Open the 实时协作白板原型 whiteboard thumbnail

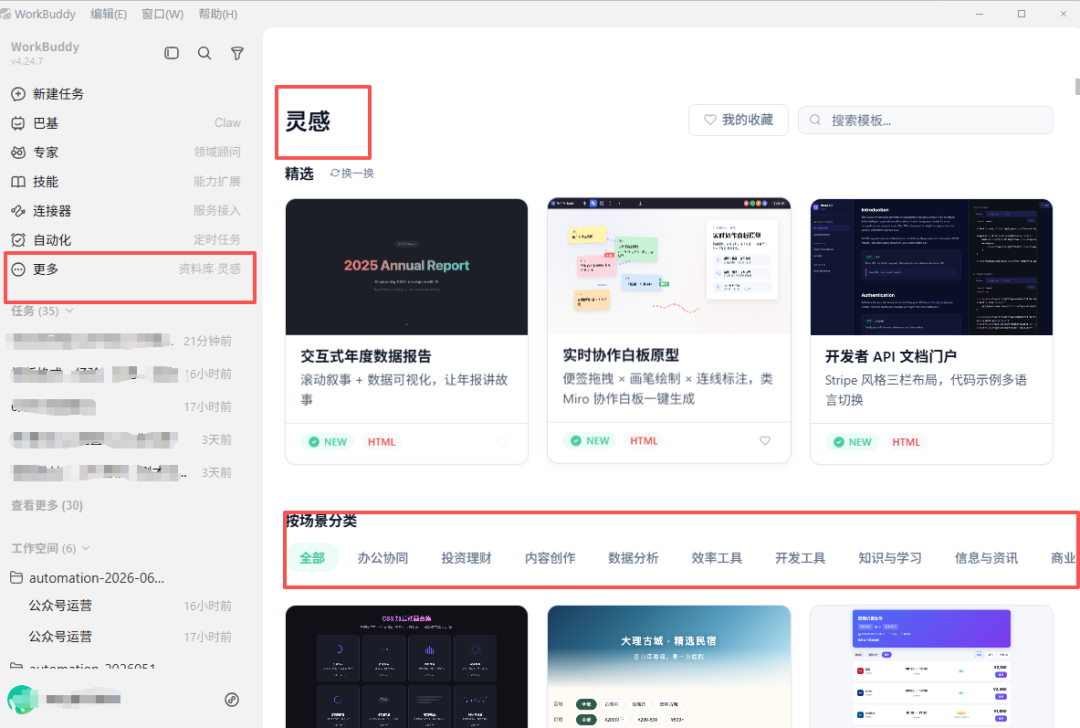pos(669,267)
